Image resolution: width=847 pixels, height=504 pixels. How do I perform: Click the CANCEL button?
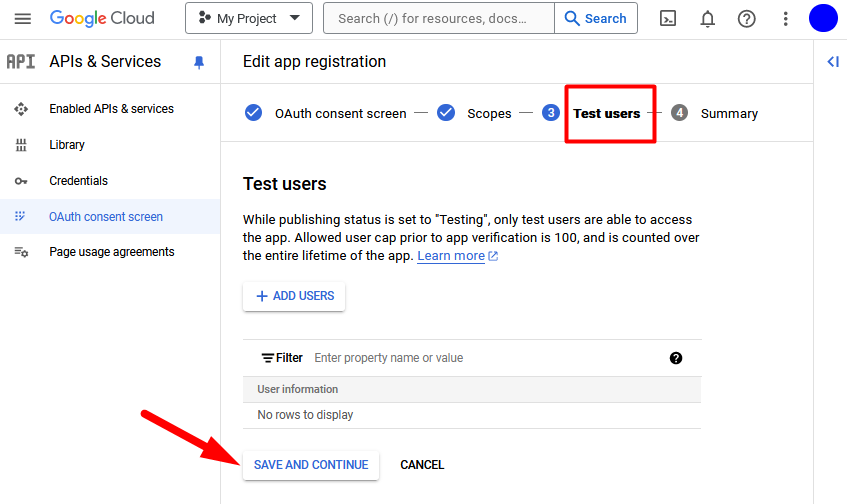[x=422, y=465]
